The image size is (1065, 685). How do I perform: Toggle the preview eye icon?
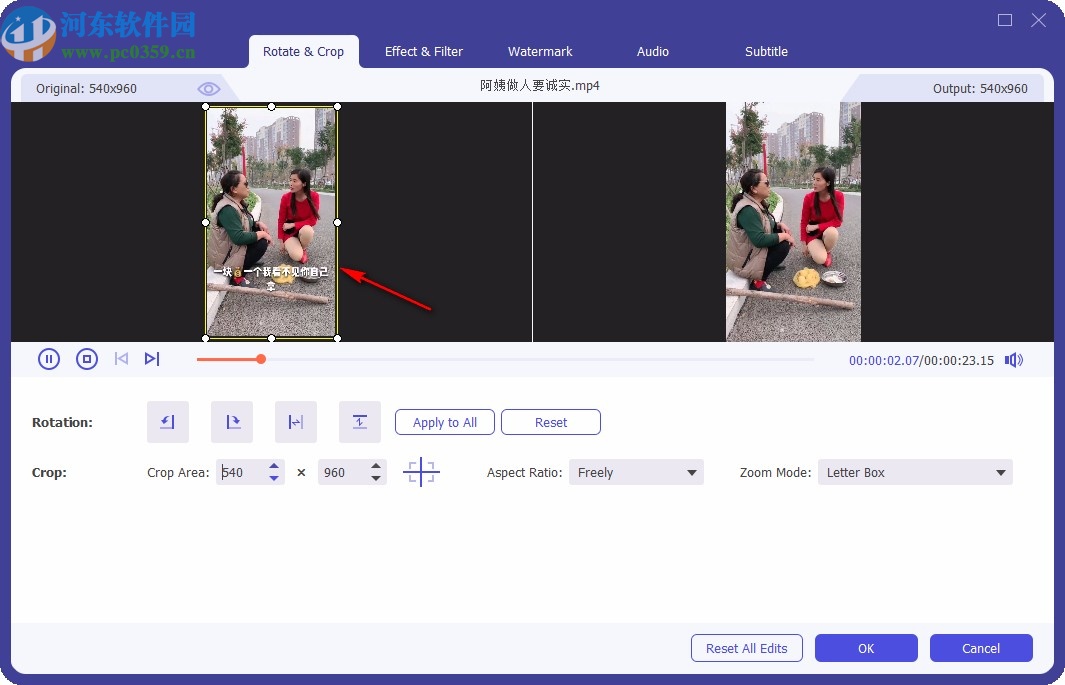tap(208, 88)
